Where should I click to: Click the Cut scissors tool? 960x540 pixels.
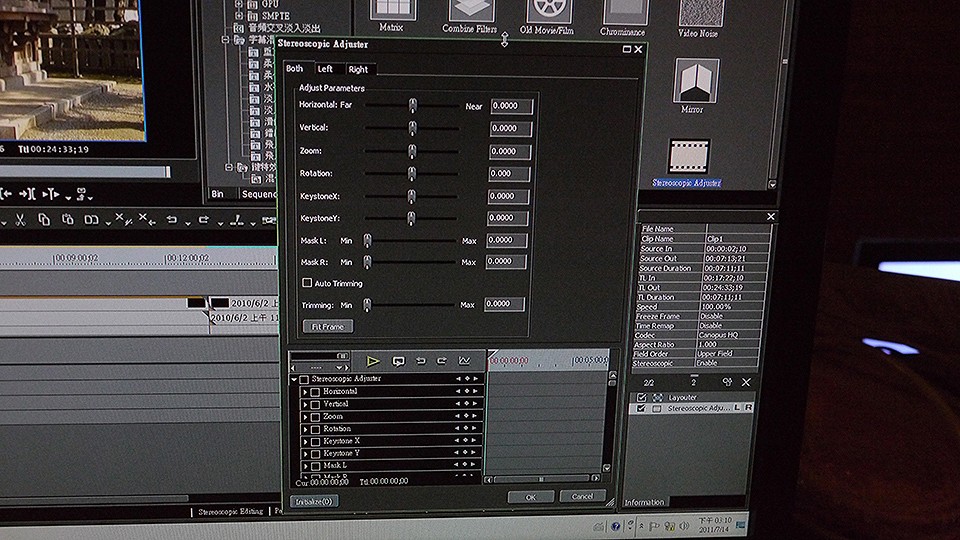tap(20, 219)
